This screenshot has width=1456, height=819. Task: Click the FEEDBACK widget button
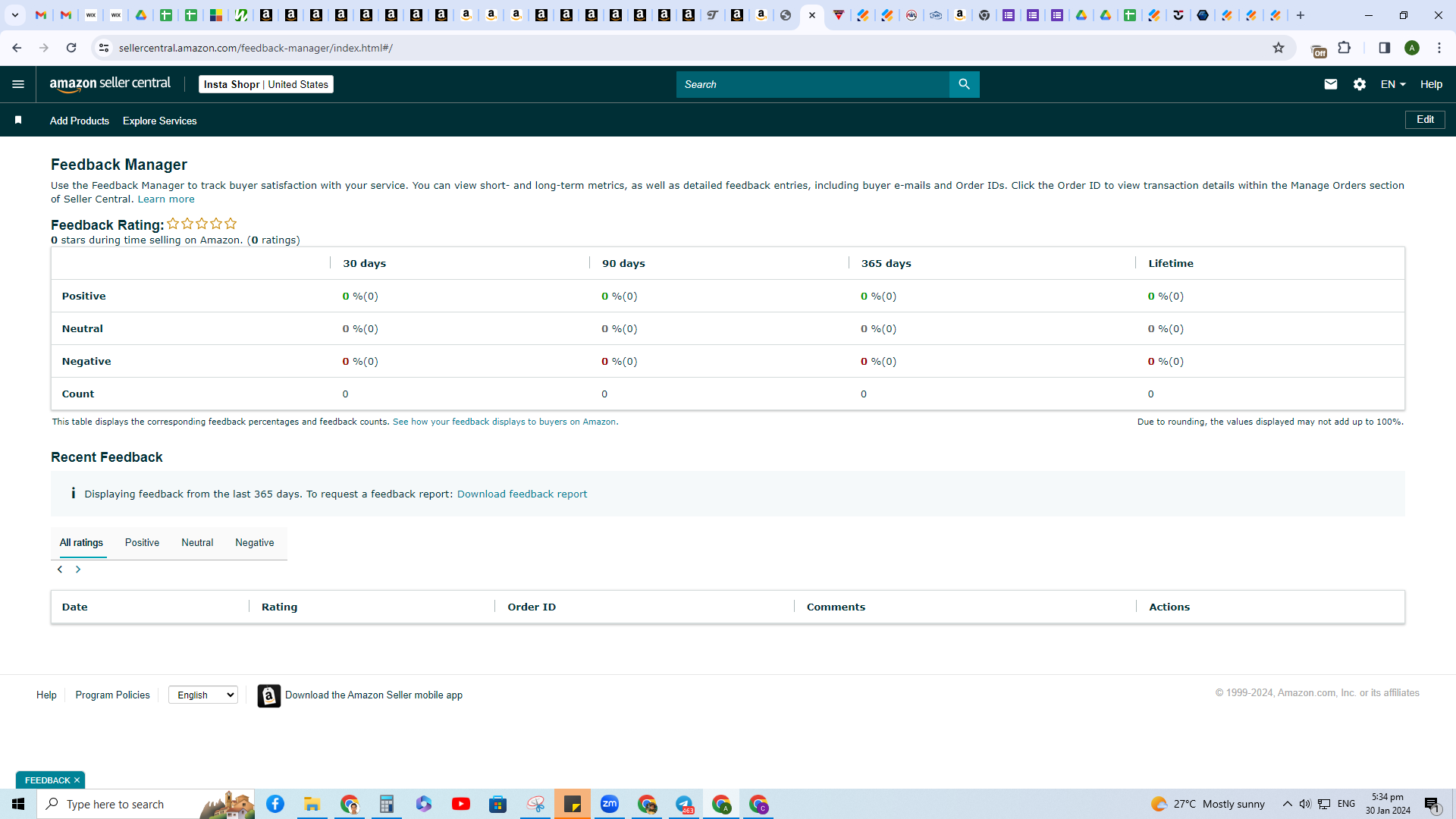click(46, 780)
